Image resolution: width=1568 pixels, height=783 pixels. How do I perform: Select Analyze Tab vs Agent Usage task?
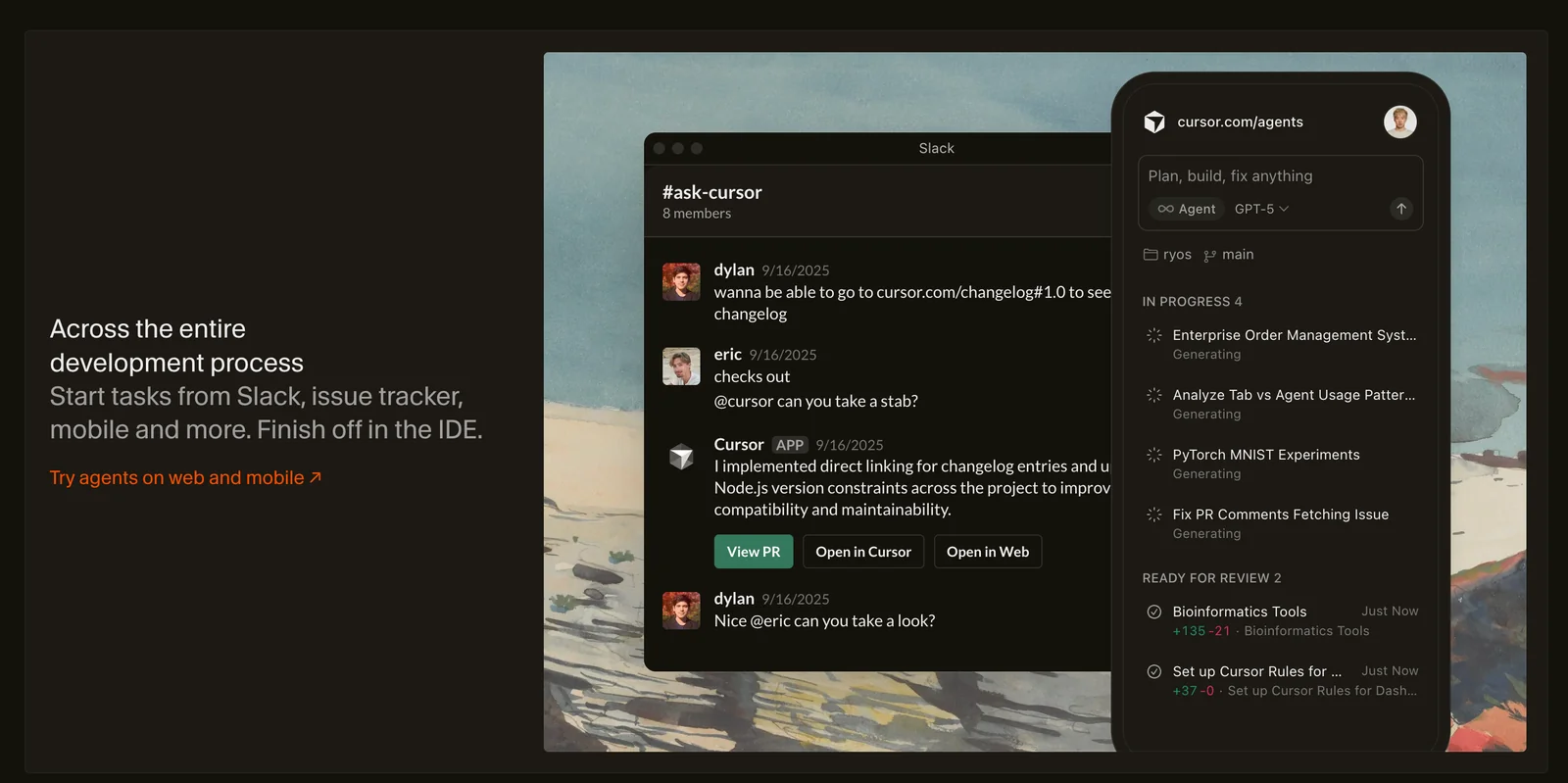click(1294, 395)
